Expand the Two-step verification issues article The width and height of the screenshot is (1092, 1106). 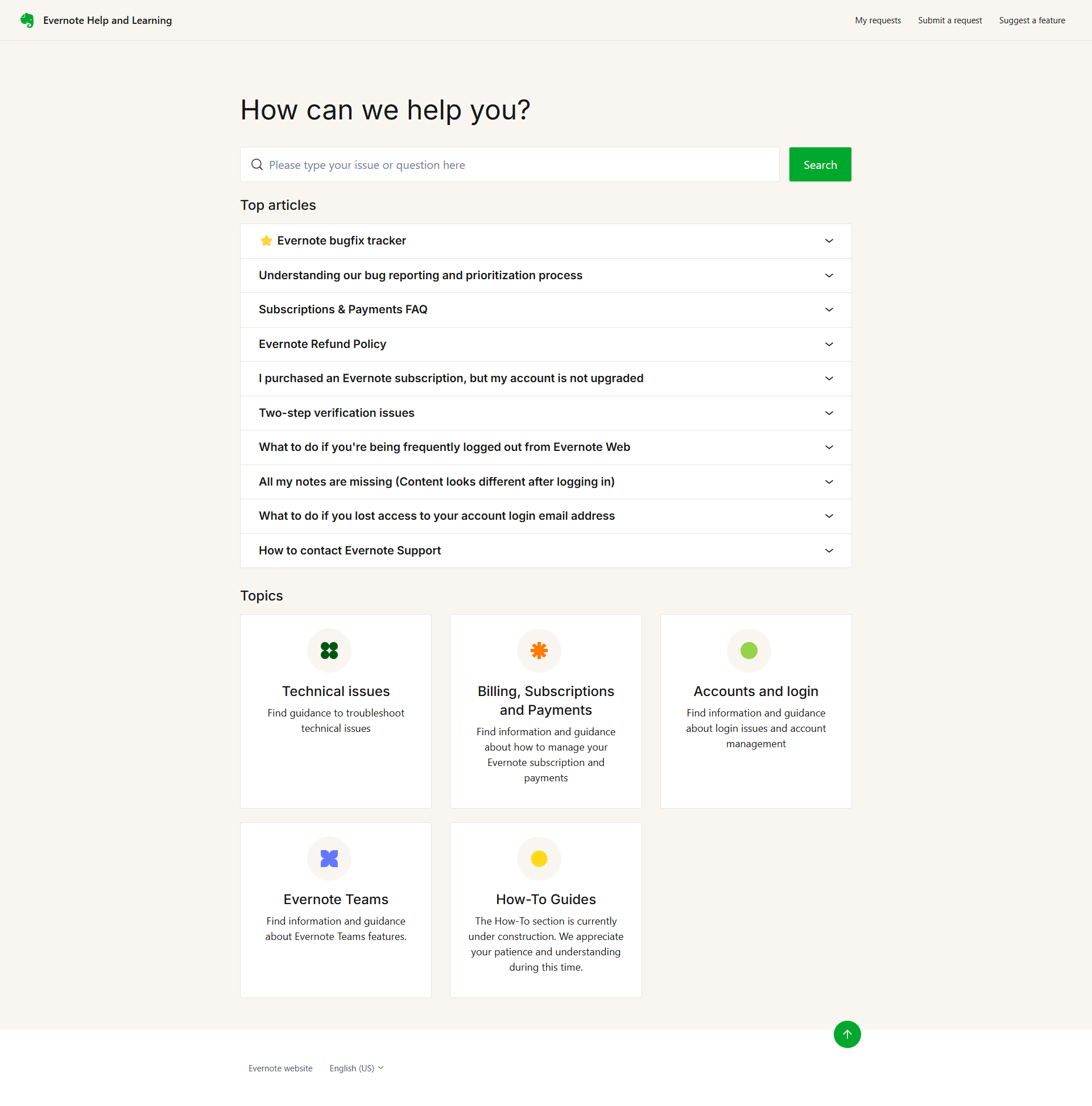click(545, 413)
